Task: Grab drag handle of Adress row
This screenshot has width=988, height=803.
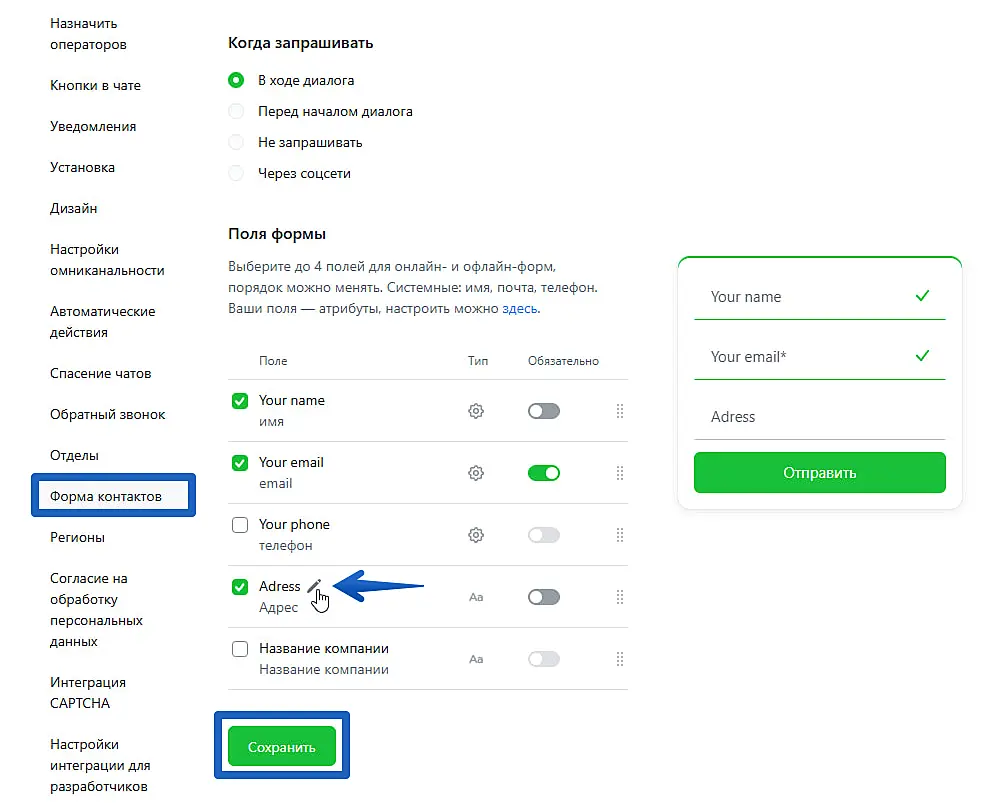Action: point(620,597)
